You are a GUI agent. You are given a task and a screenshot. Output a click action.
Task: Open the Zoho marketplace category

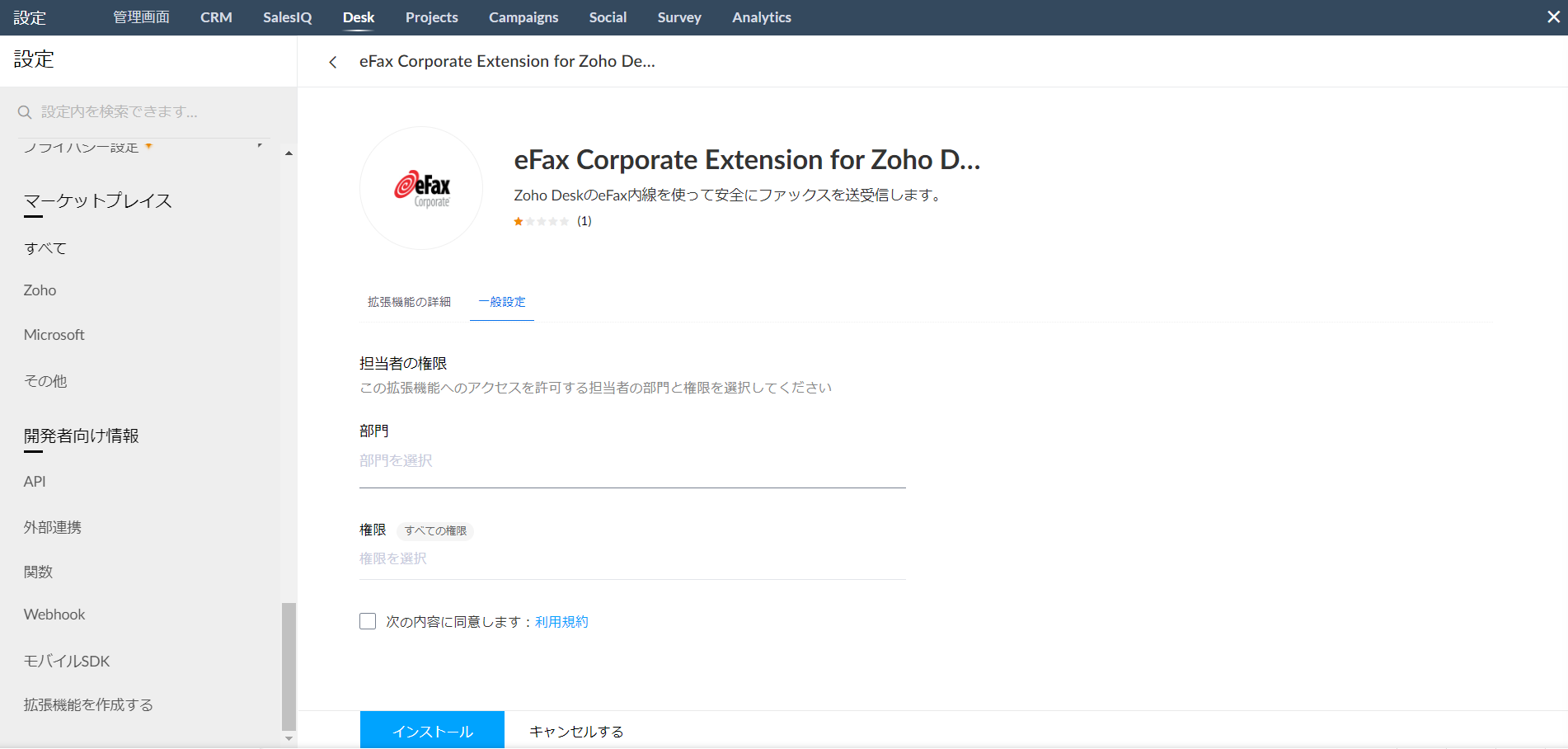click(40, 290)
